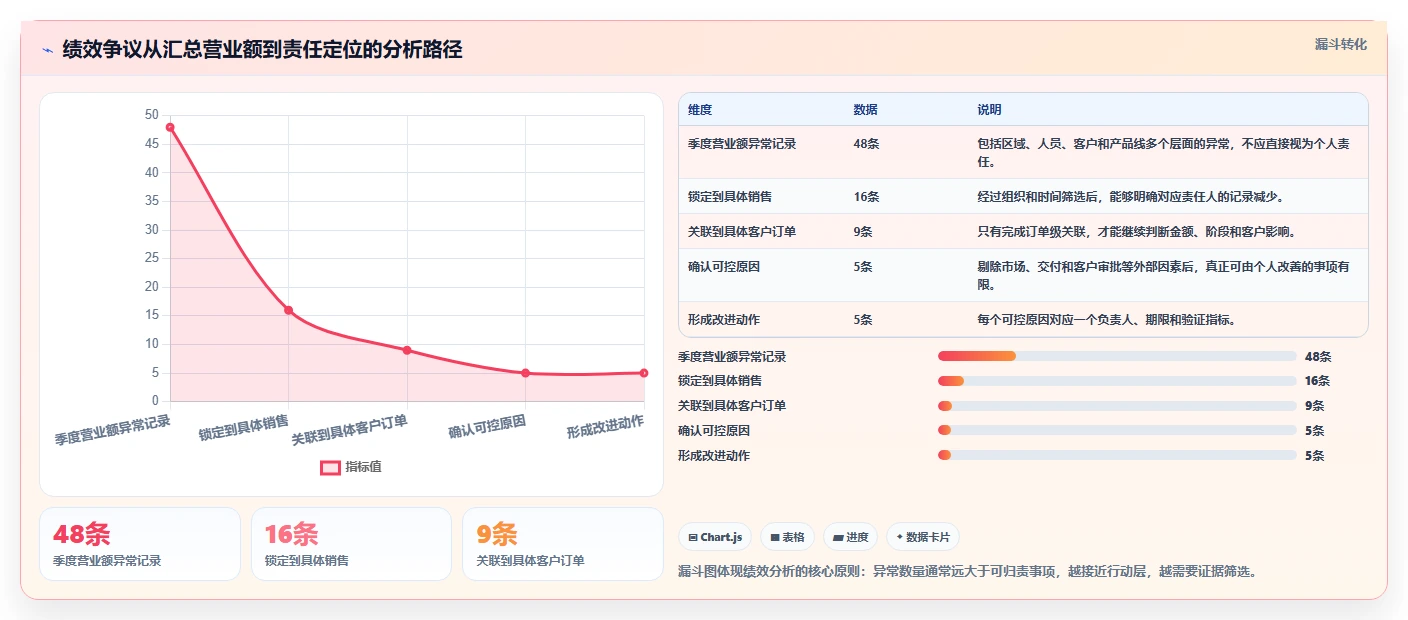Click the 表格 tag's icon
The height and width of the screenshot is (620, 1408).
point(775,538)
